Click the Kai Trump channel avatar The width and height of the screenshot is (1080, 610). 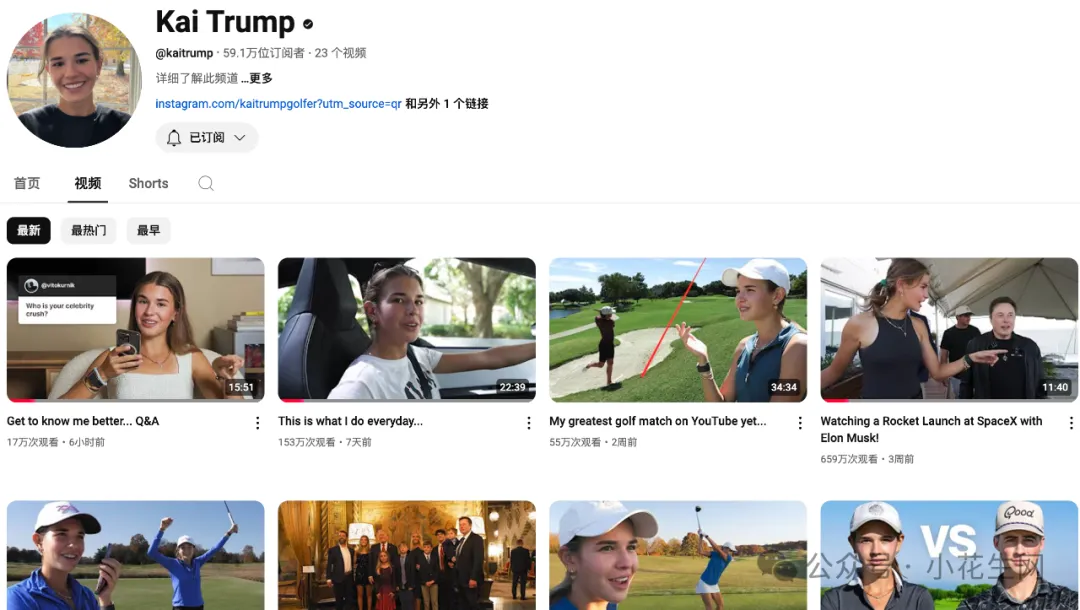(x=74, y=80)
